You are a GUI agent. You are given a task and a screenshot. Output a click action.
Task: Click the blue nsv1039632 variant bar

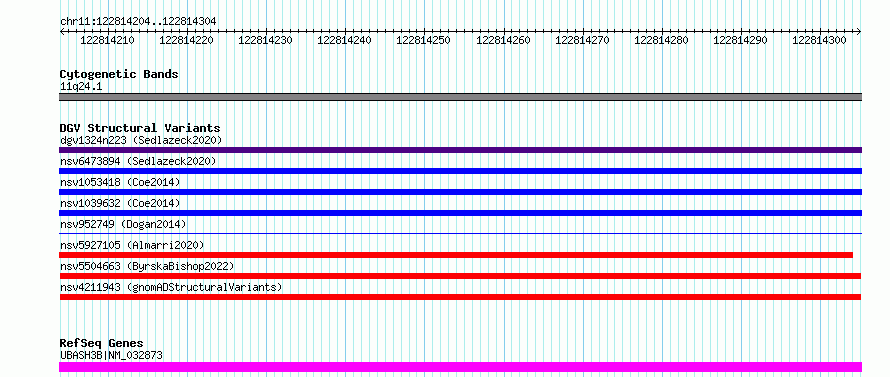pyautogui.click(x=460, y=213)
